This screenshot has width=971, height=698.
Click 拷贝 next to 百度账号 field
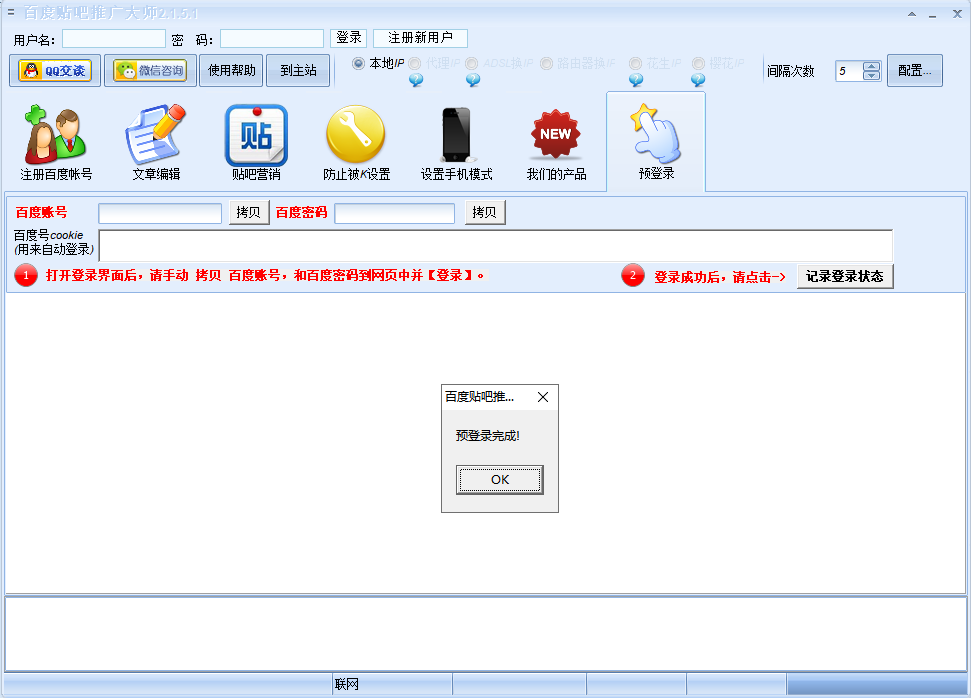click(249, 212)
